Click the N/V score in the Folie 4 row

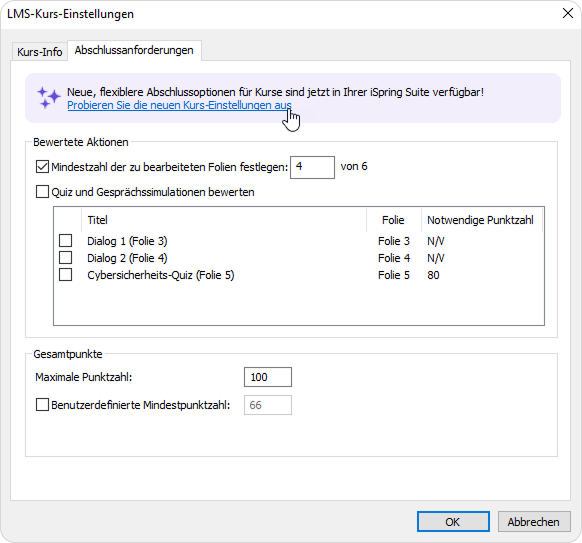click(x=436, y=258)
